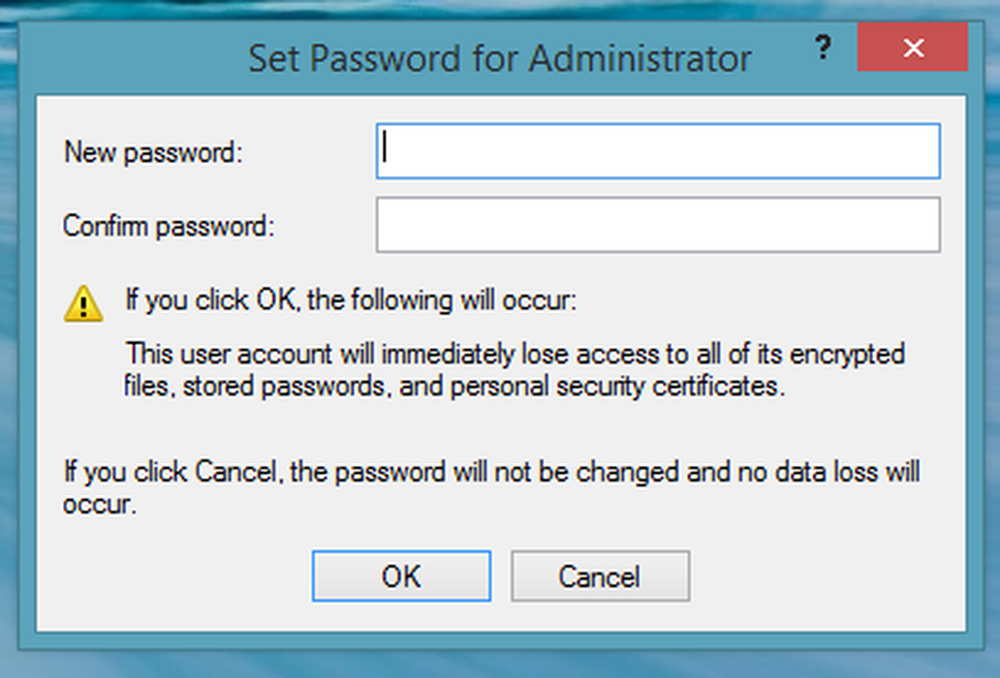Click "If you click OK" warning heading

[350, 301]
